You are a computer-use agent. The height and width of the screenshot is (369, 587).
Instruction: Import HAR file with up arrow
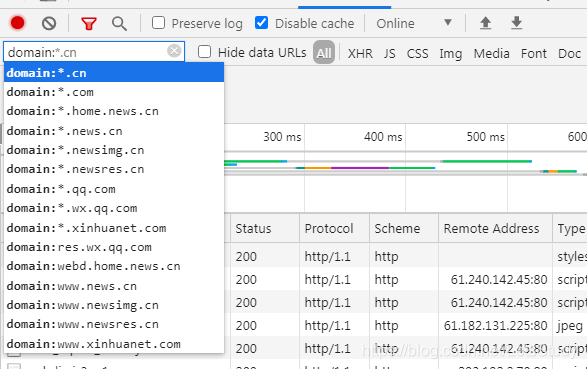(x=486, y=23)
